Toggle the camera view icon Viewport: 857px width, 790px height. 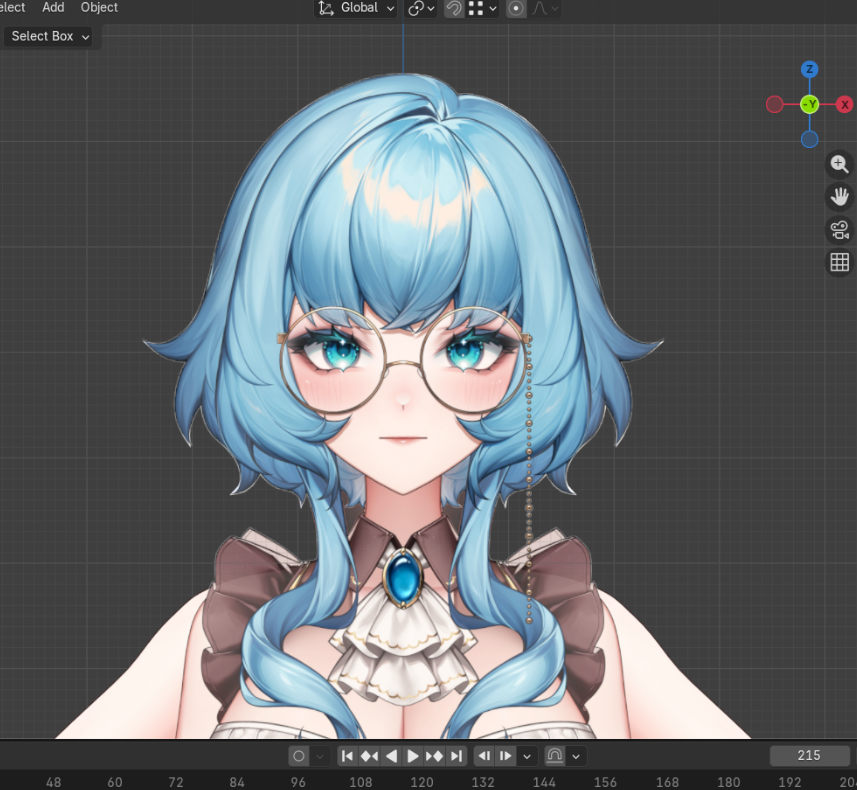point(840,230)
